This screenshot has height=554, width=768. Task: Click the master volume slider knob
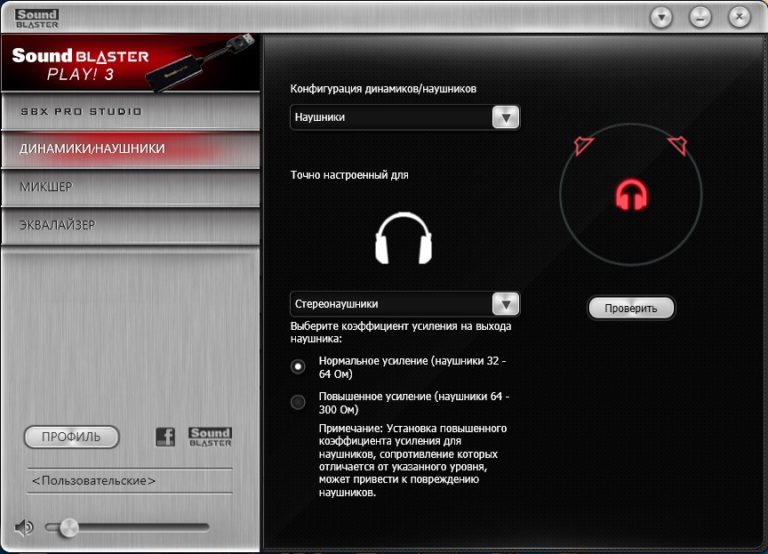pos(69,528)
